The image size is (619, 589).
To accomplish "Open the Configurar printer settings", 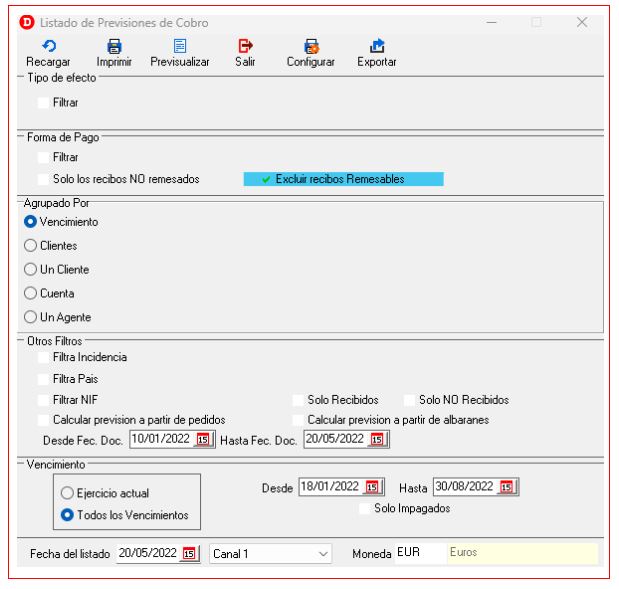I will click(x=310, y=45).
